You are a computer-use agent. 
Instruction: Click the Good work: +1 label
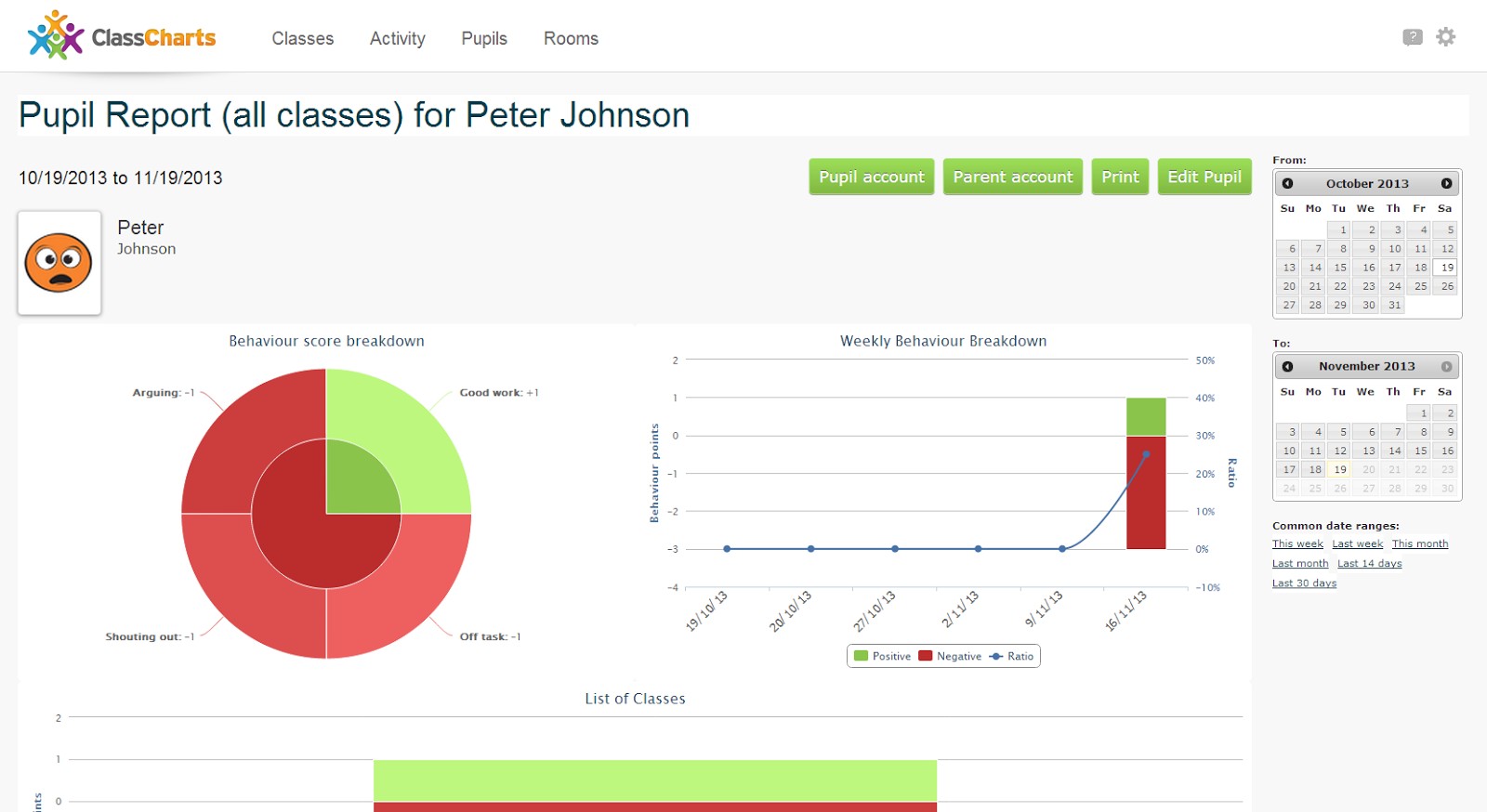(499, 393)
